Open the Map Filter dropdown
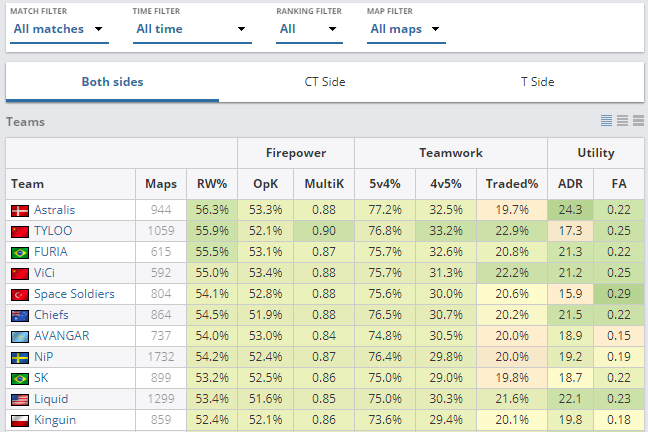648x432 pixels. 406,29
